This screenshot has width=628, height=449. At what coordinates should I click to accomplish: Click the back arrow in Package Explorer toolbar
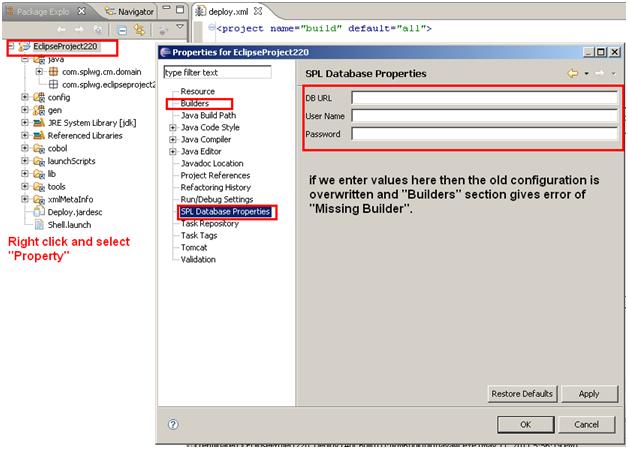[x=61, y=29]
